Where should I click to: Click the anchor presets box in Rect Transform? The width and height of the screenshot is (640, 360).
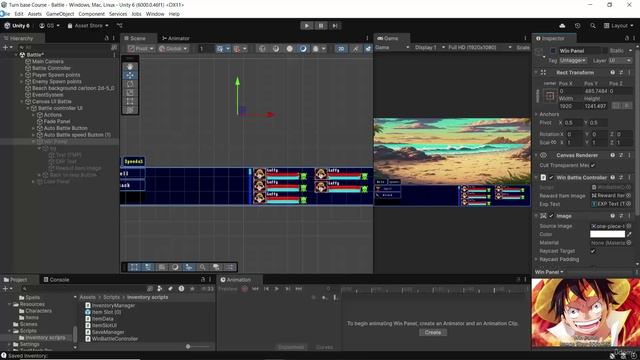tap(550, 96)
